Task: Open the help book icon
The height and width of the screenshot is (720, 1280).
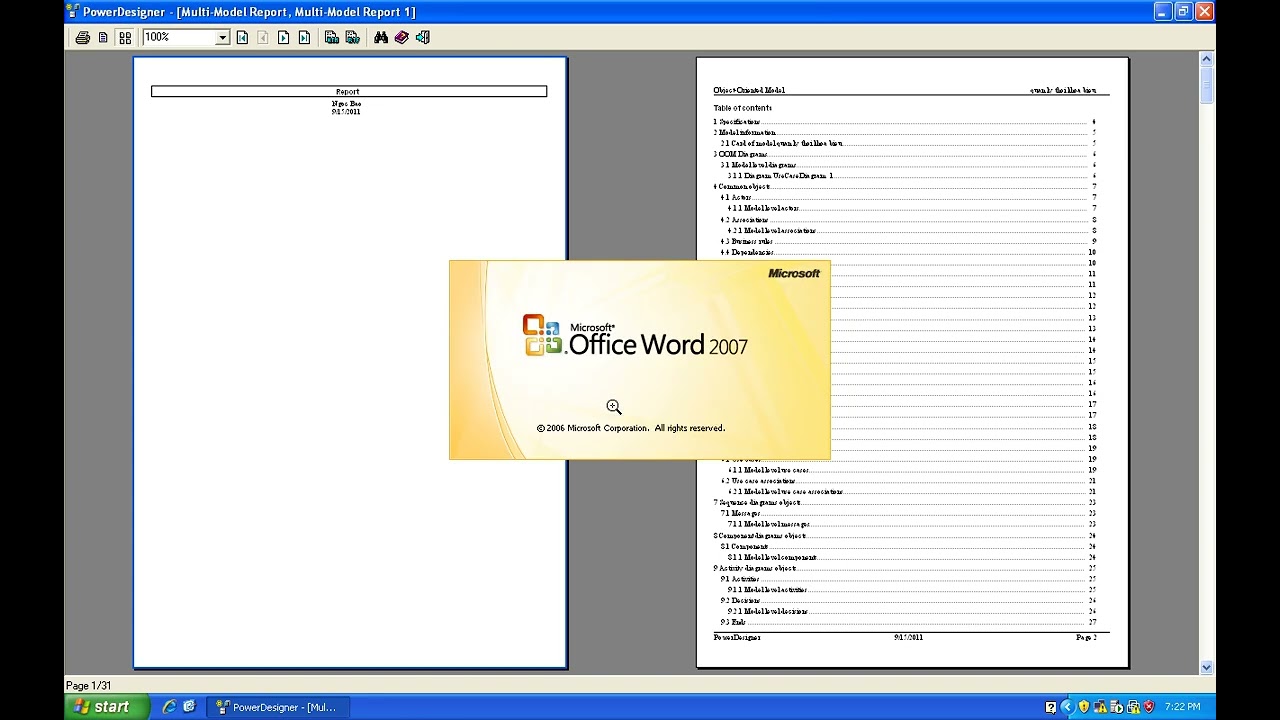Action: 402,38
